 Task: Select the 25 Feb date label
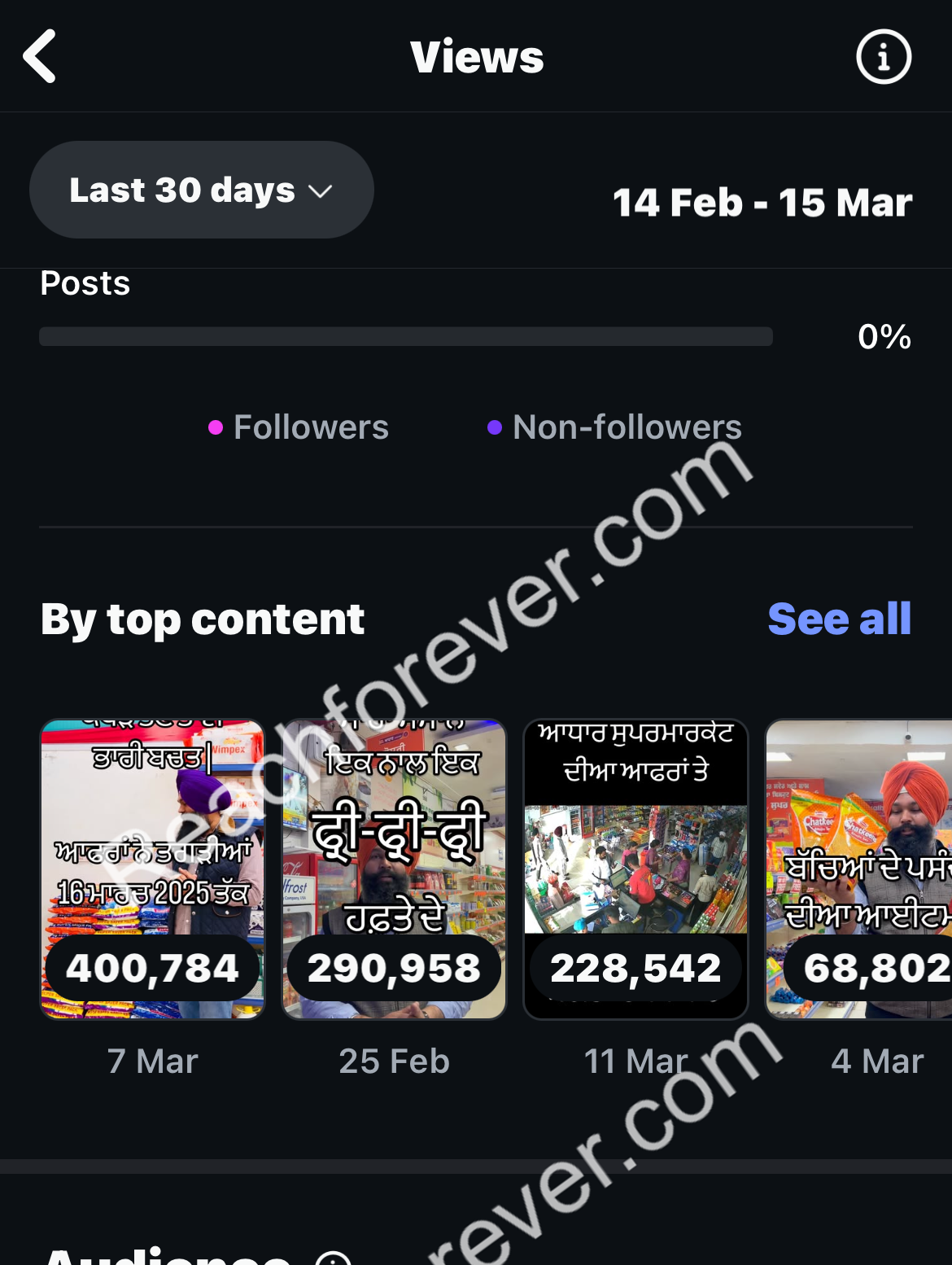395,1061
